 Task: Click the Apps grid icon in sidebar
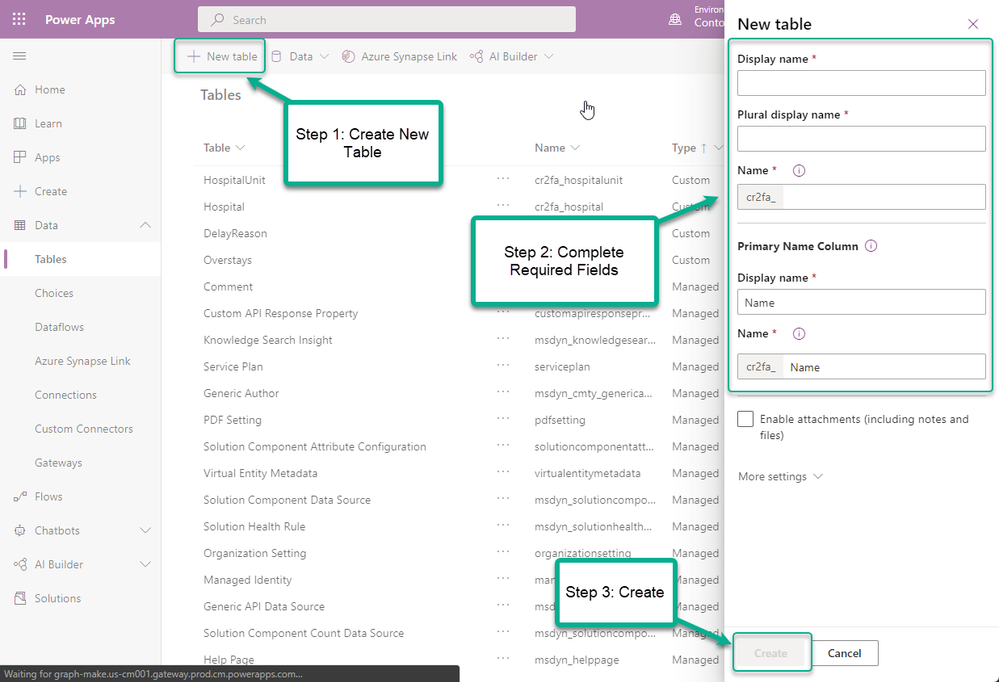tap(20, 157)
